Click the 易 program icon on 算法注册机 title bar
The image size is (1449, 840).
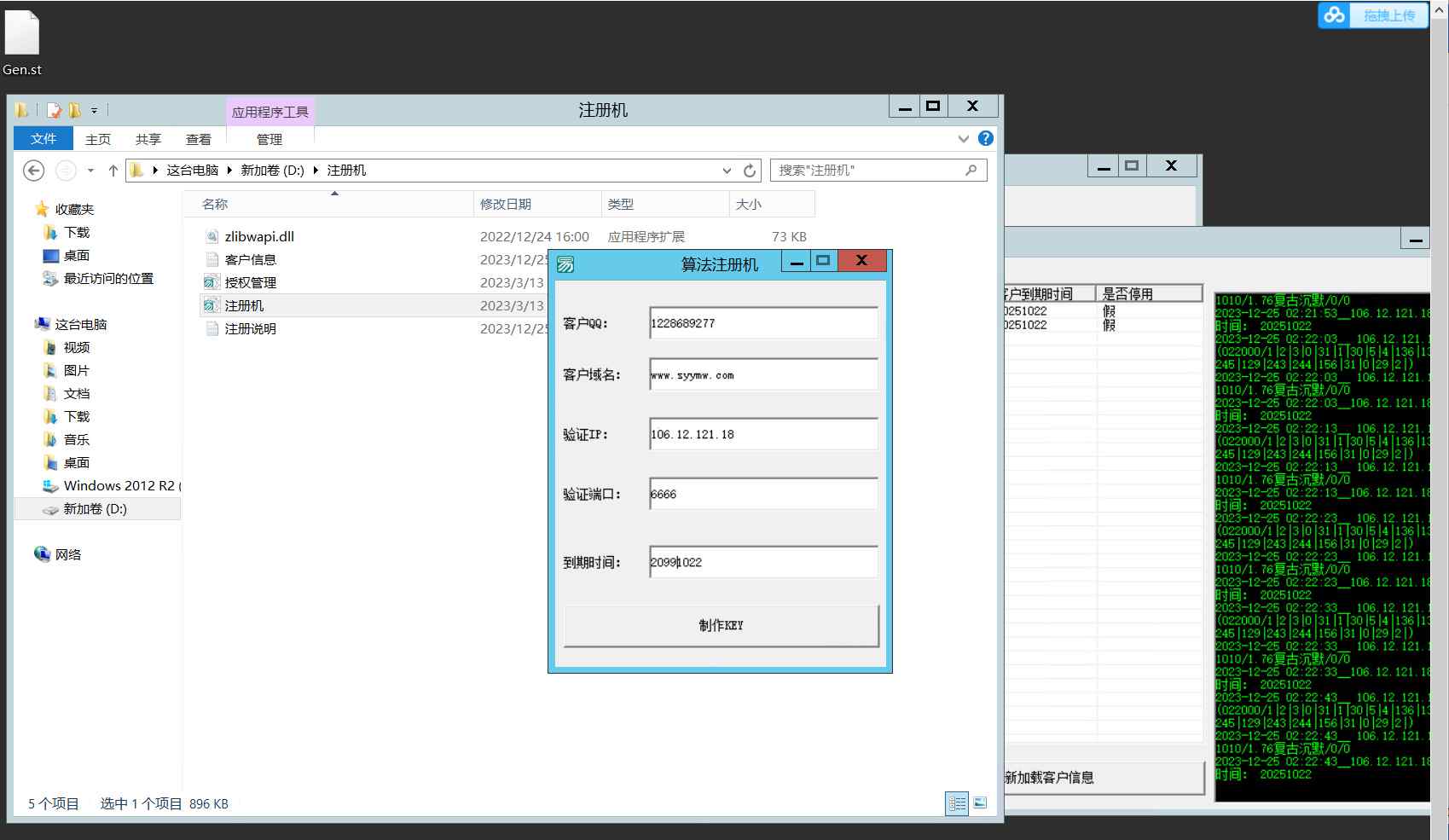click(565, 263)
